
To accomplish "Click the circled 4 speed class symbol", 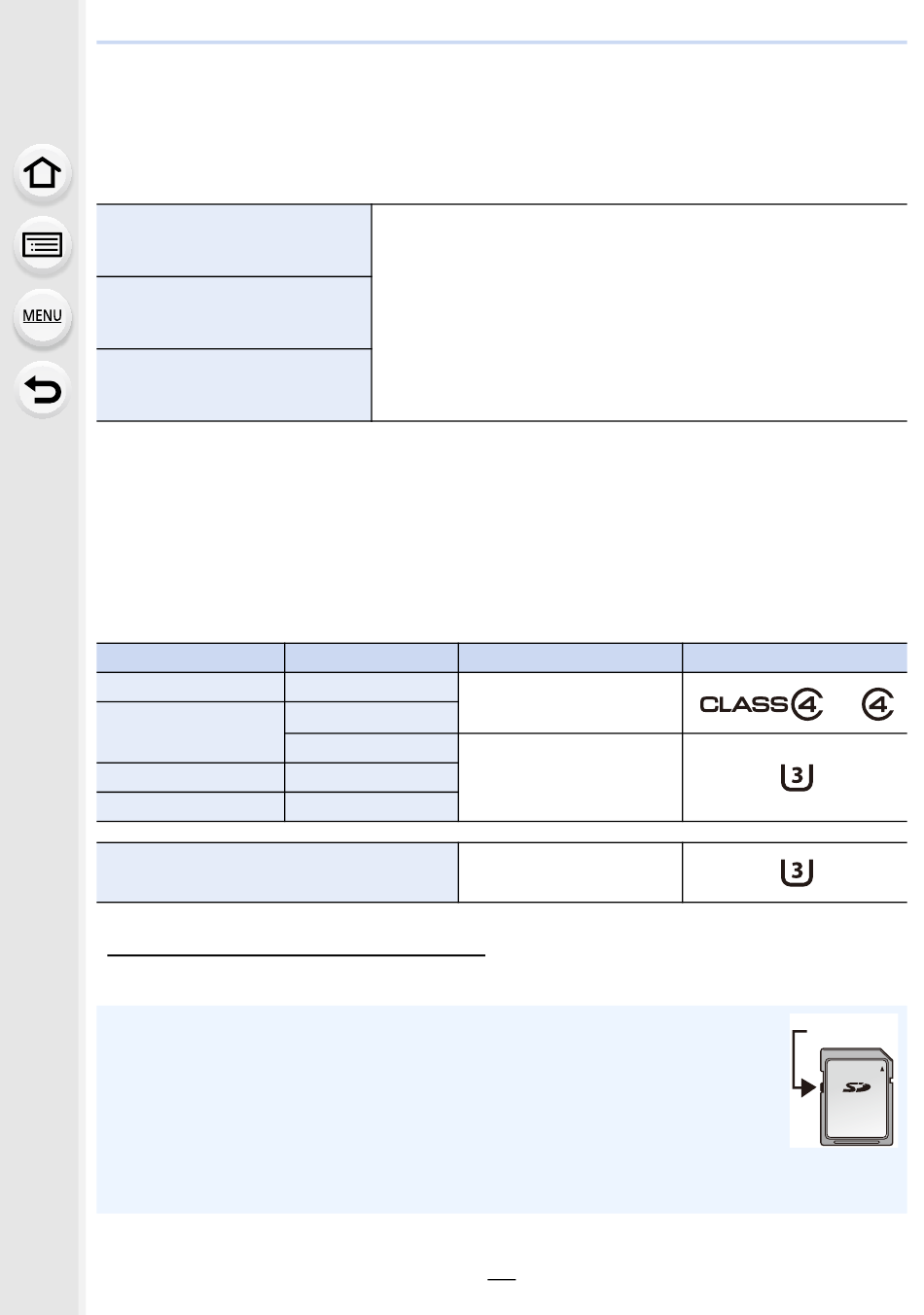I will [877, 703].
